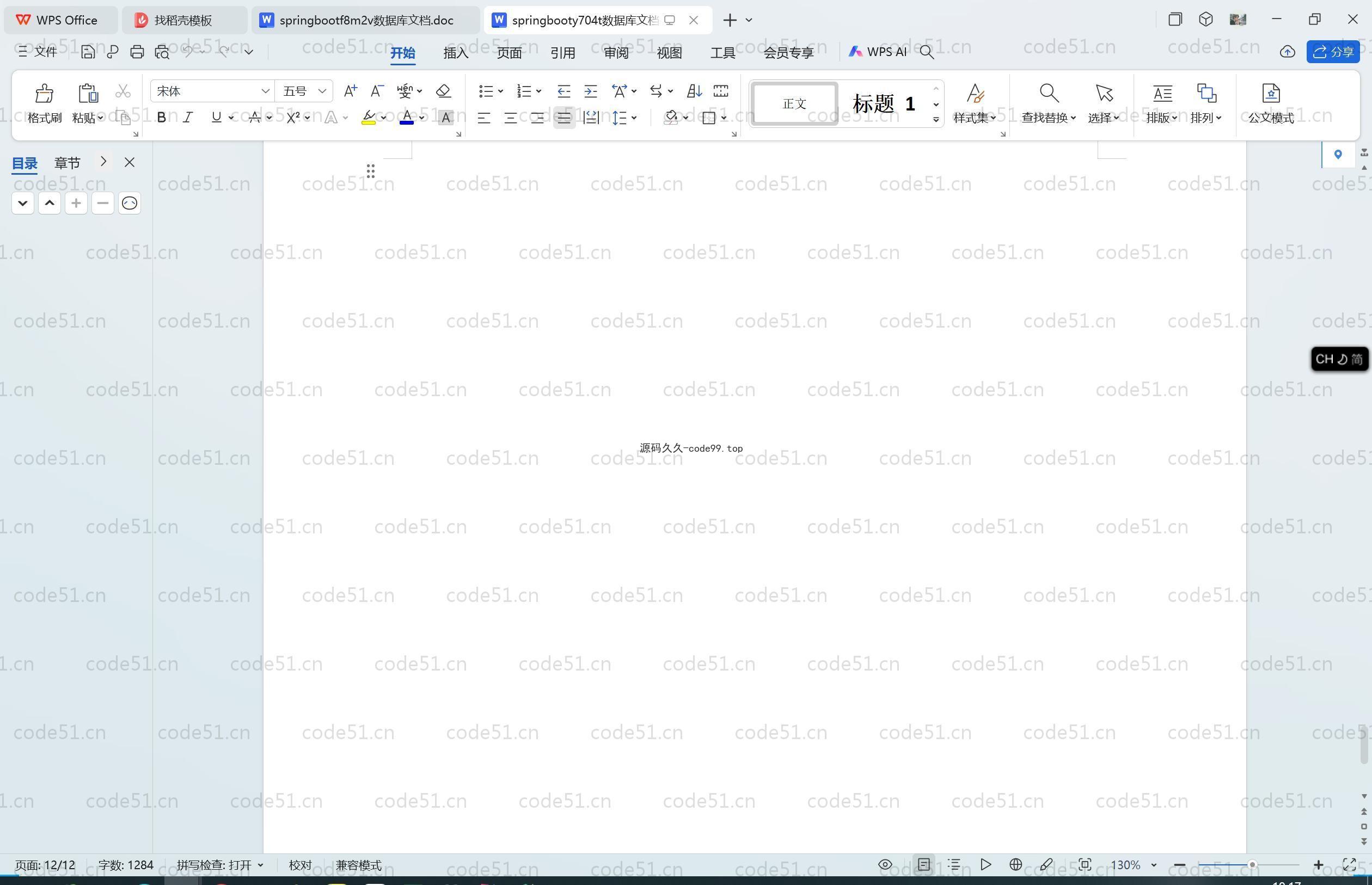Click the Distributed alignment icon

(x=590, y=118)
